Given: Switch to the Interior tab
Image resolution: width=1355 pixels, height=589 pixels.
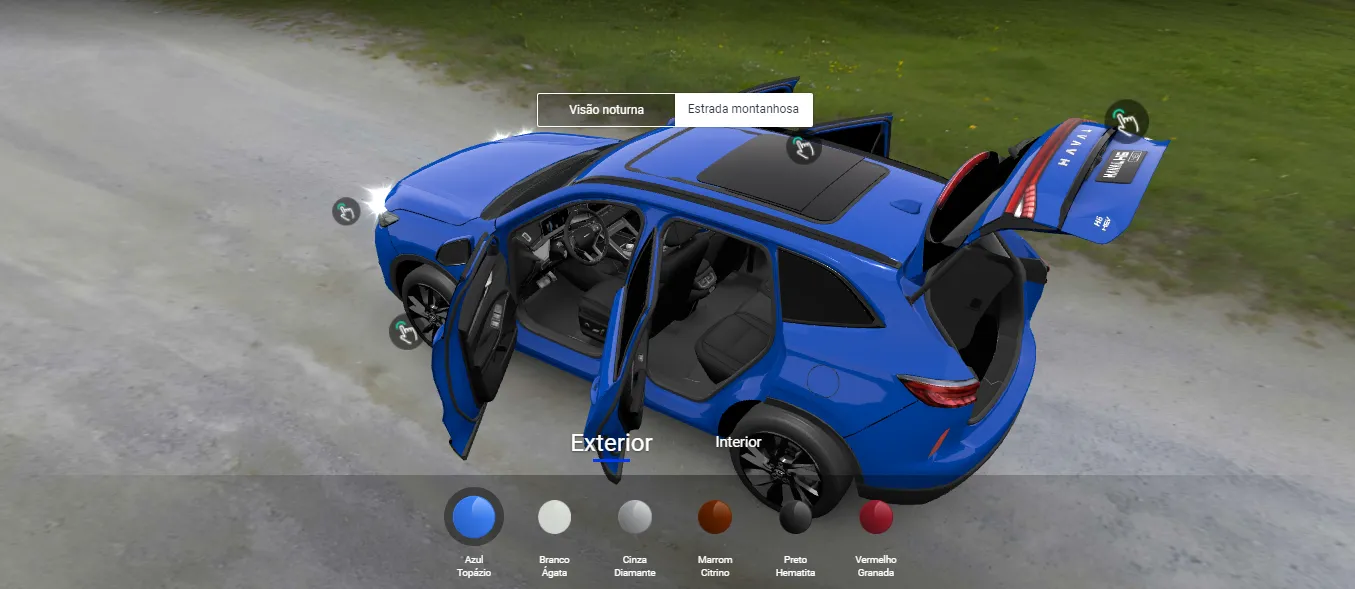Looking at the screenshot, I should (x=738, y=442).
